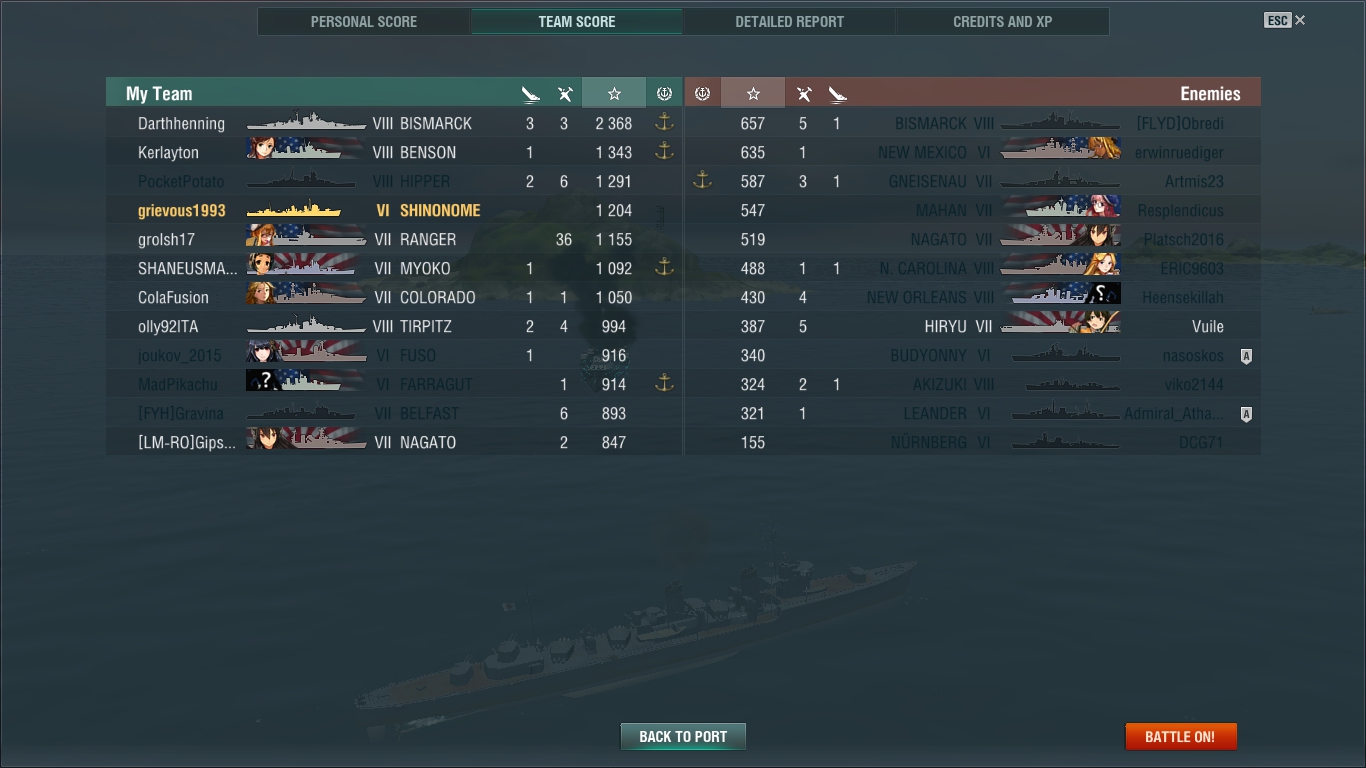This screenshot has height=768, width=1366.
Task: Click the Back to Port button
Action: (683, 737)
